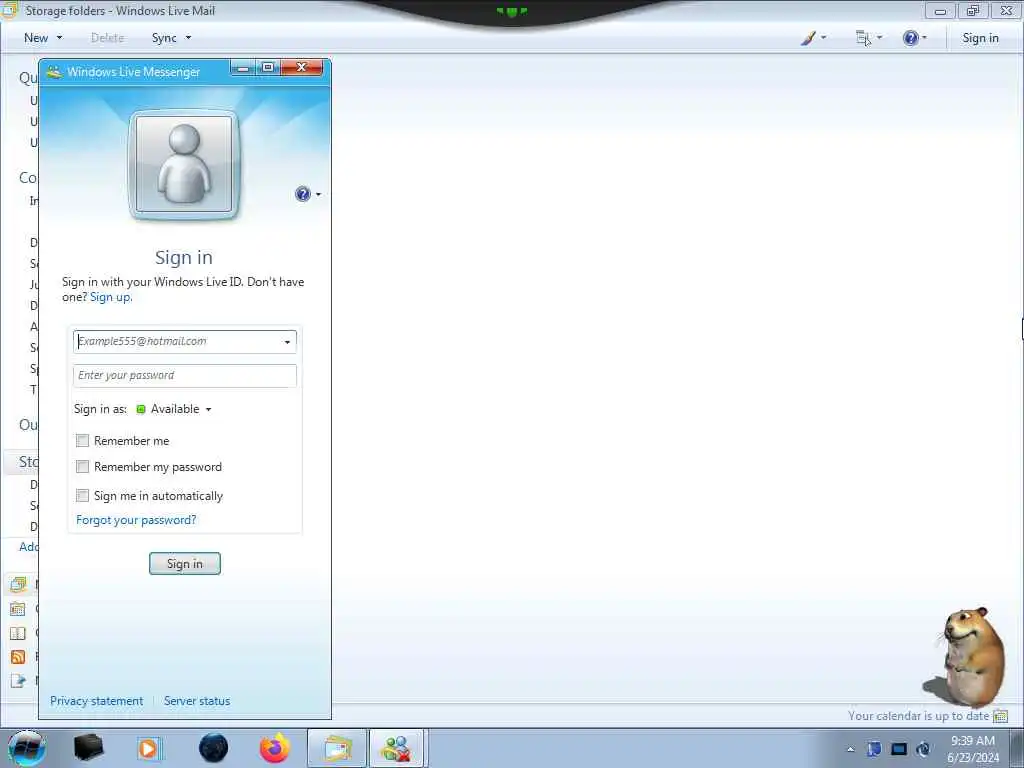Open Forgot your password link
The width and height of the screenshot is (1024, 768).
(136, 520)
